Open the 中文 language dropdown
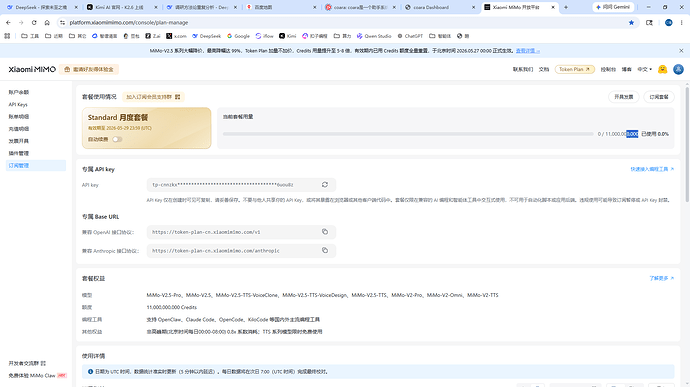Screen dimensions: 690x387 click(645, 69)
